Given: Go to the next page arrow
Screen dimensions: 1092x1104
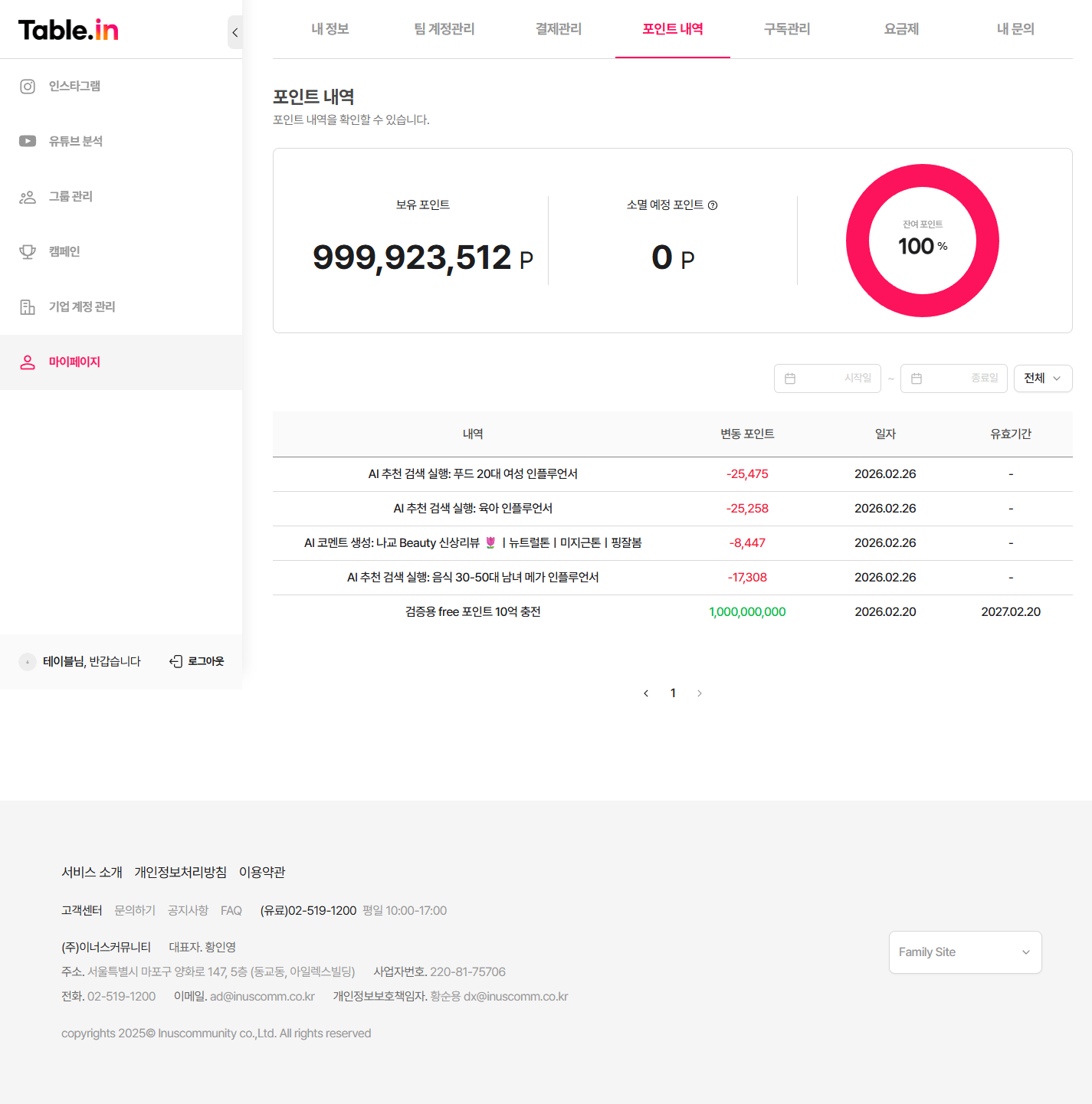Looking at the screenshot, I should coord(700,693).
